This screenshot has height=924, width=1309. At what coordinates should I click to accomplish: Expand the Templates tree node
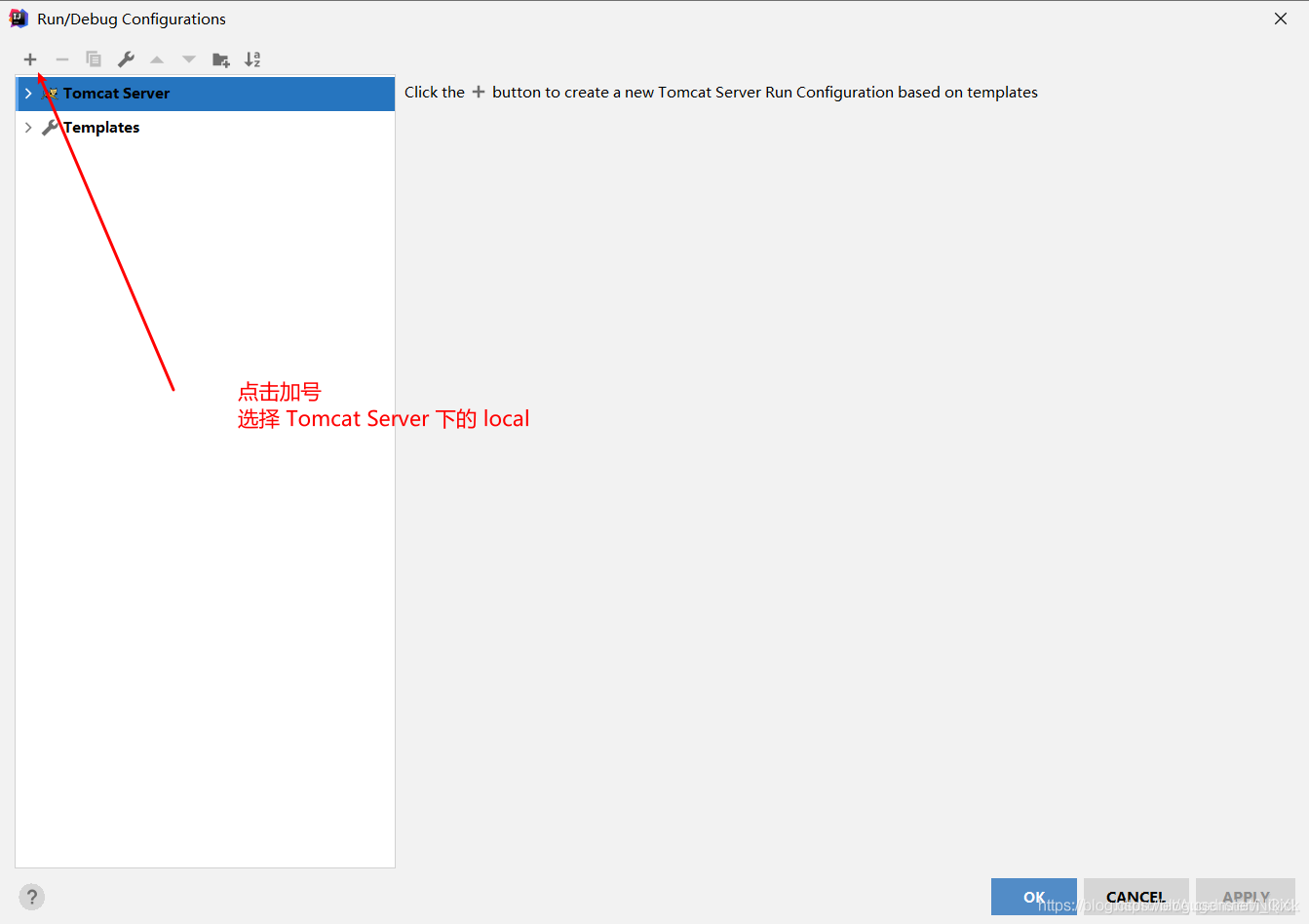coord(28,128)
